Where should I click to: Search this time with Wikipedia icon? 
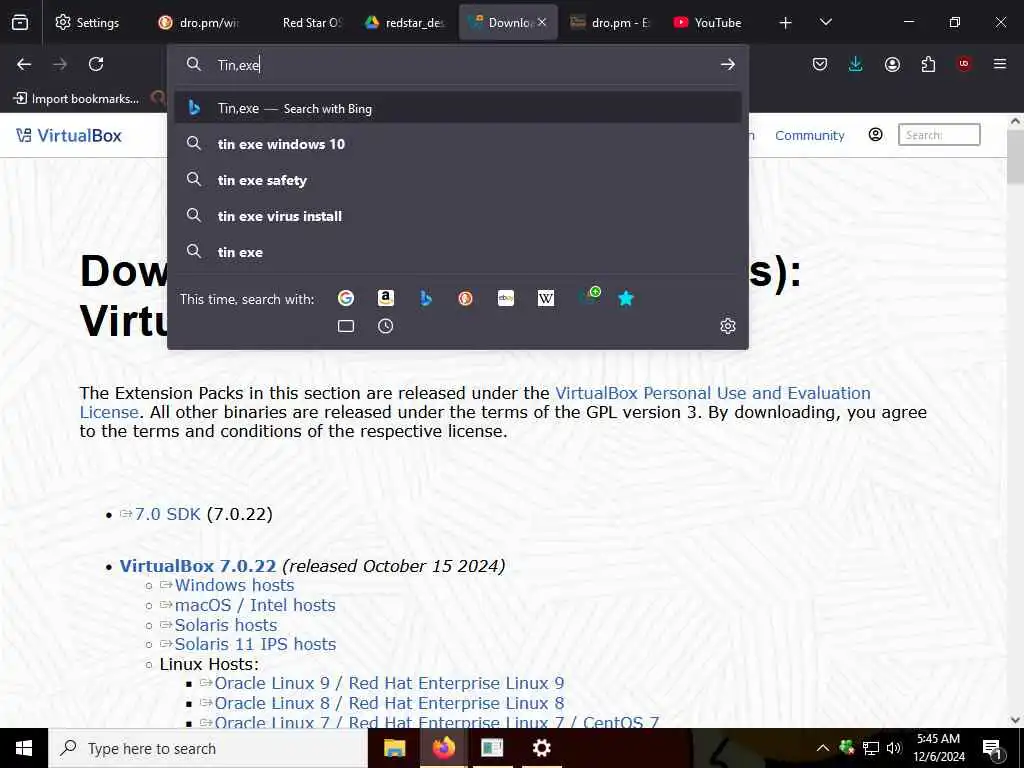coord(546,298)
